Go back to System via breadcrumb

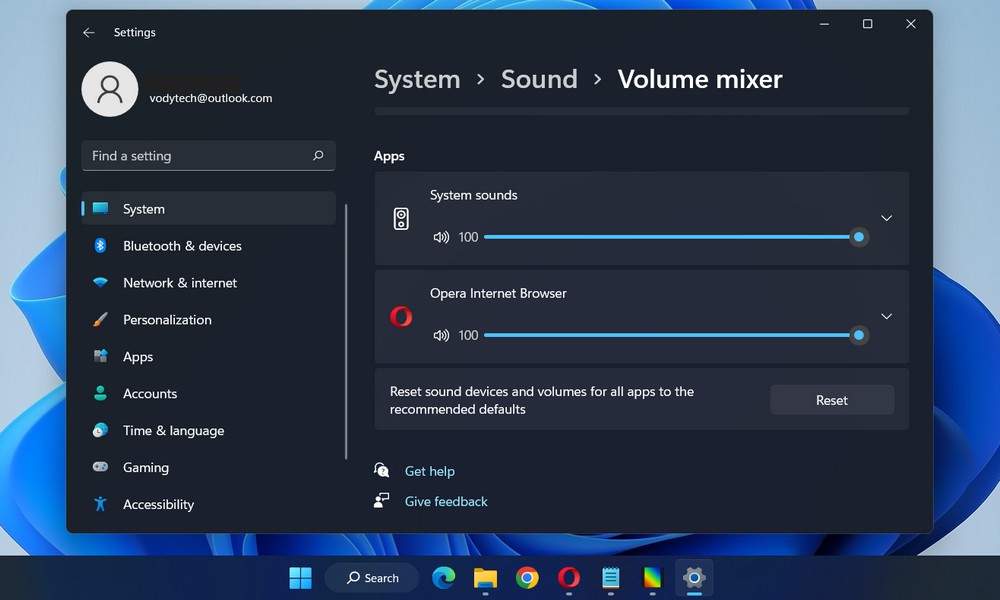(417, 79)
